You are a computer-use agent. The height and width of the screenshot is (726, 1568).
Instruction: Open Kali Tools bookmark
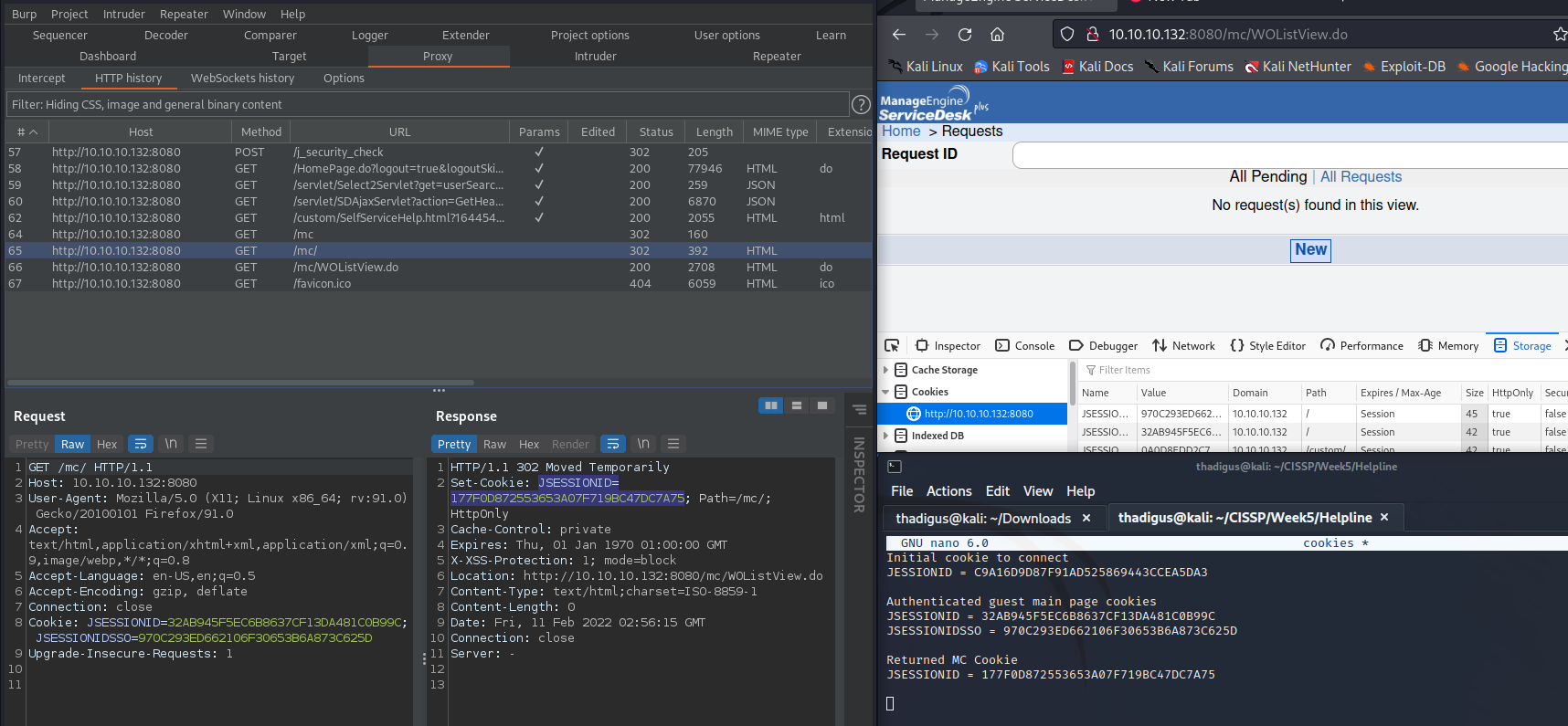1012,67
